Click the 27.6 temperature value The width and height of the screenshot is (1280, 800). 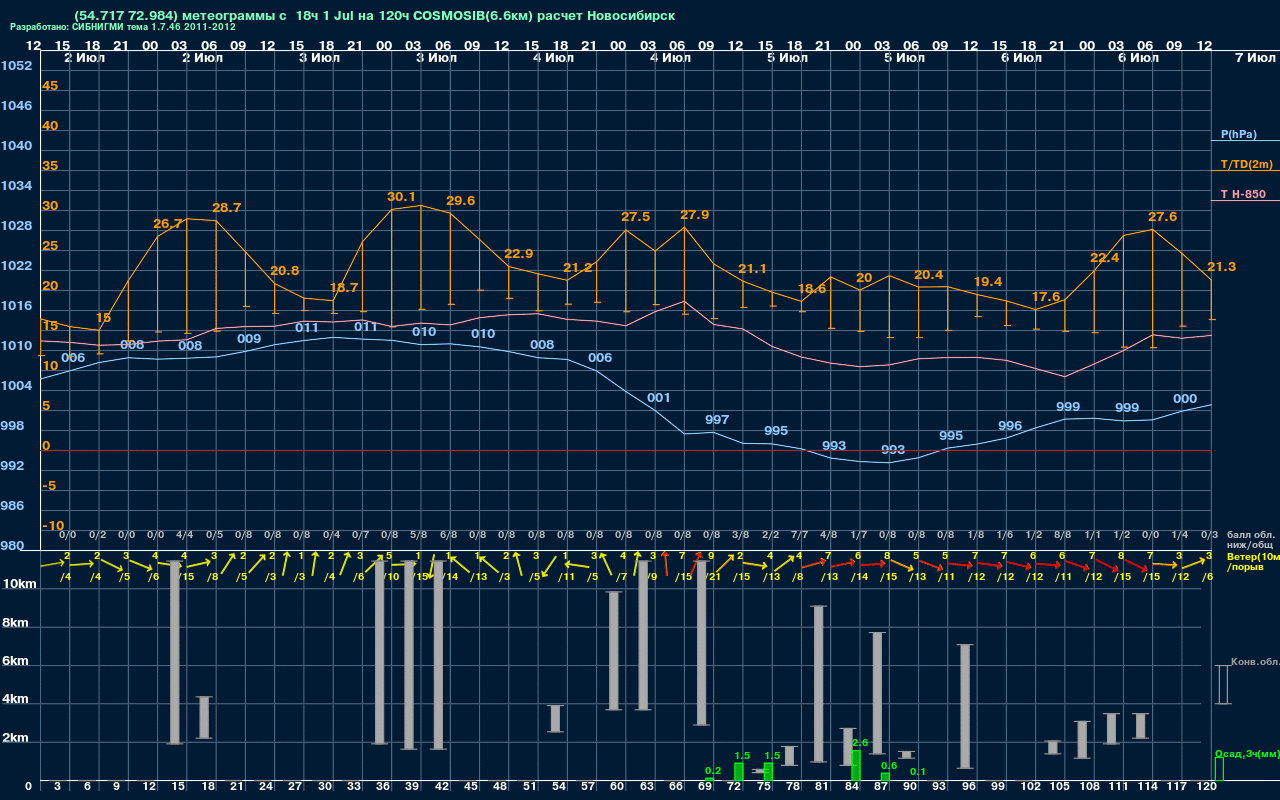[1162, 217]
